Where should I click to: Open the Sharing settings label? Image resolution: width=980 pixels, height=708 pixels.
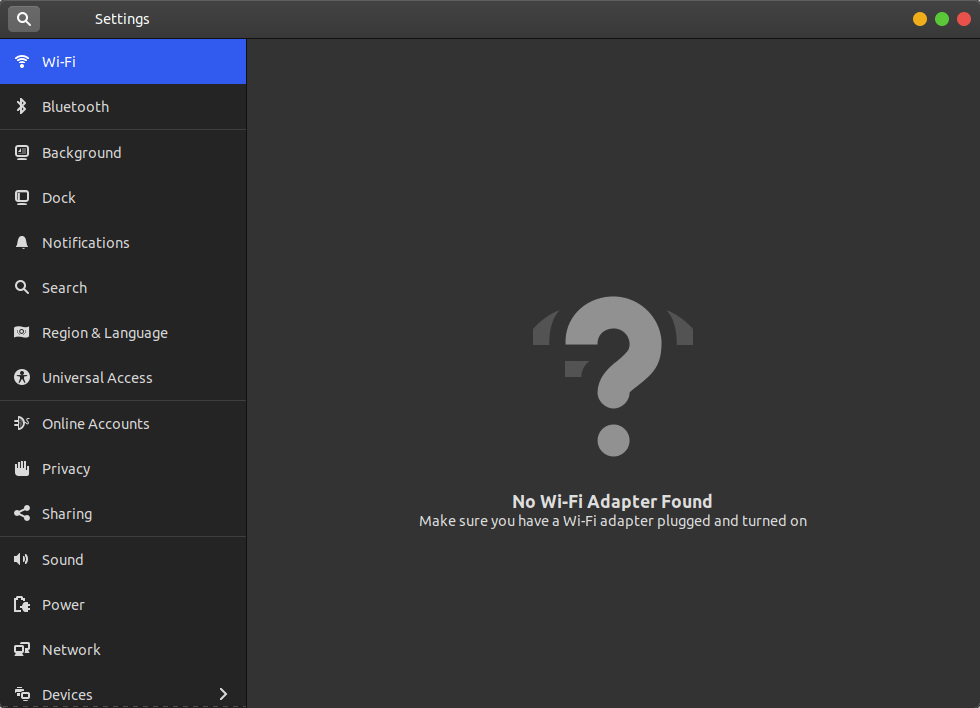tap(67, 514)
